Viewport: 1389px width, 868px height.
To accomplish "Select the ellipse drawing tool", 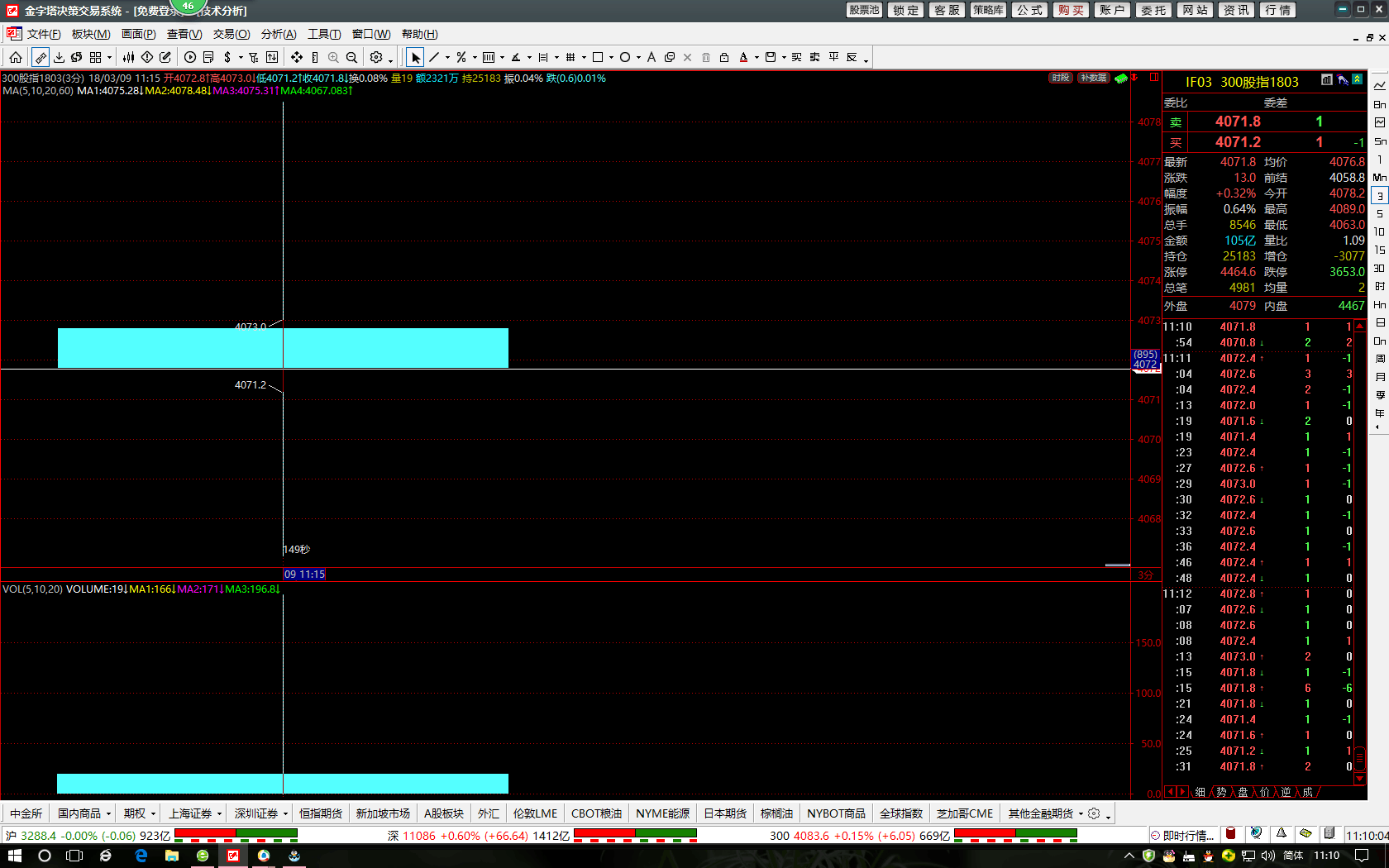I will tap(625, 57).
